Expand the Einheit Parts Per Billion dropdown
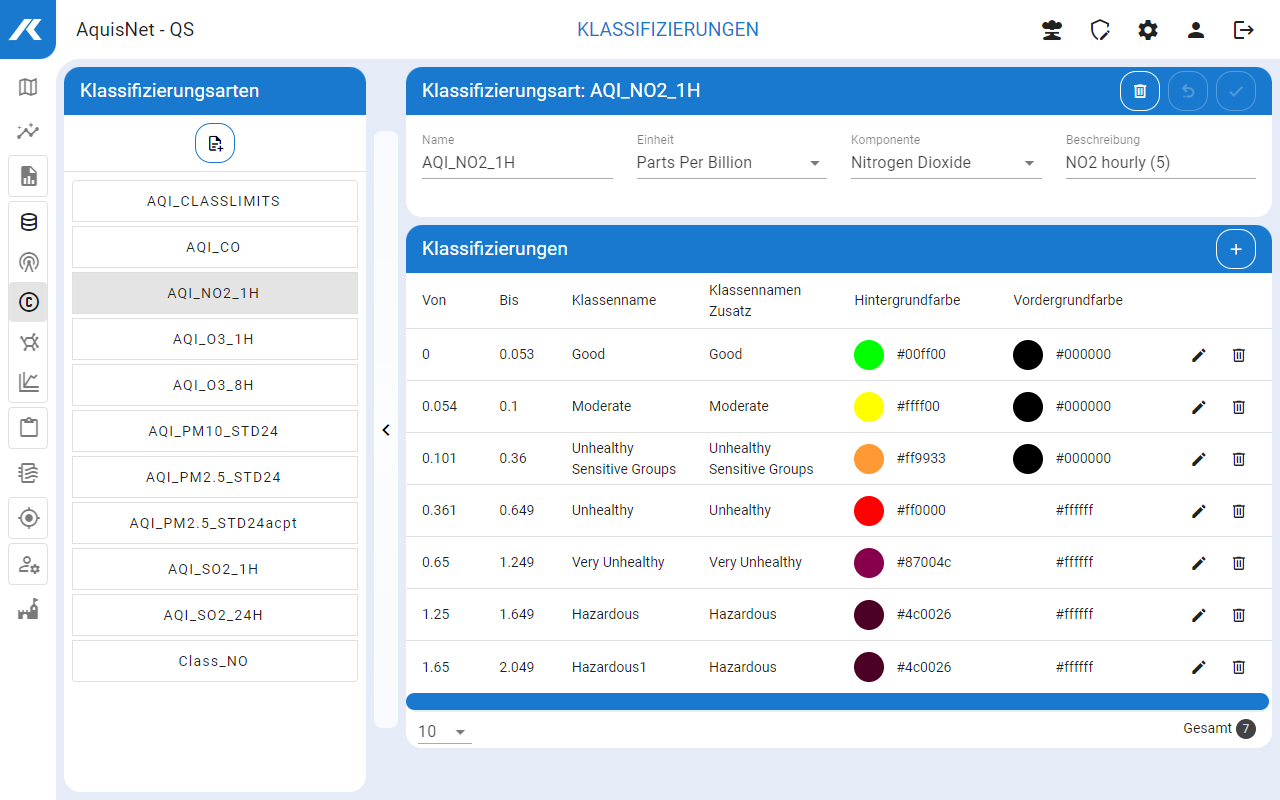The height and width of the screenshot is (800, 1280). 814,163
